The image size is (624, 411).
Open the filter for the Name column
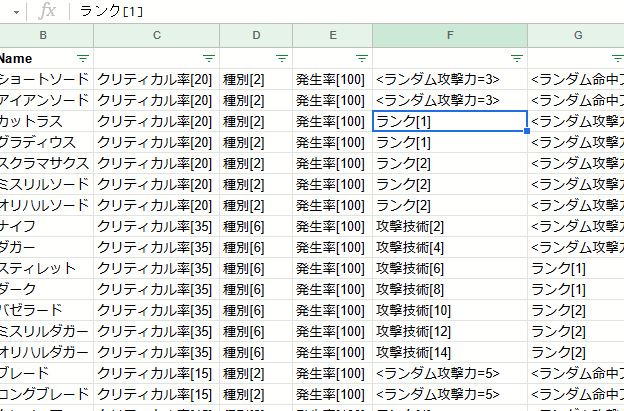(x=83, y=58)
